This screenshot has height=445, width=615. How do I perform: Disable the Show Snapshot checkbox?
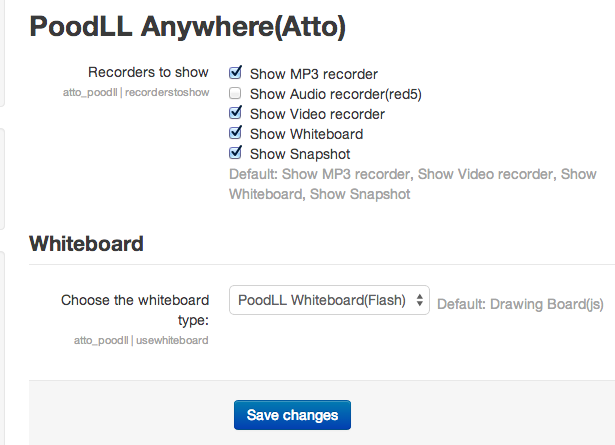[235, 153]
